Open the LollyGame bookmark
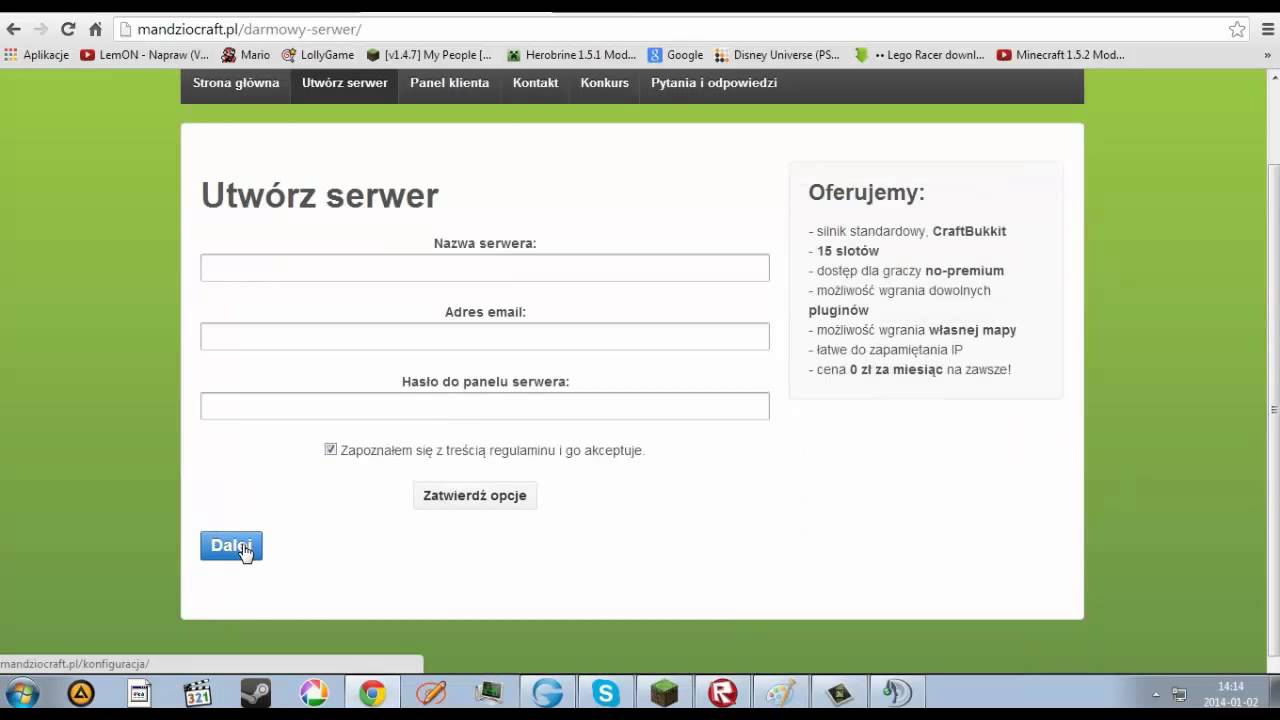 click(318, 55)
